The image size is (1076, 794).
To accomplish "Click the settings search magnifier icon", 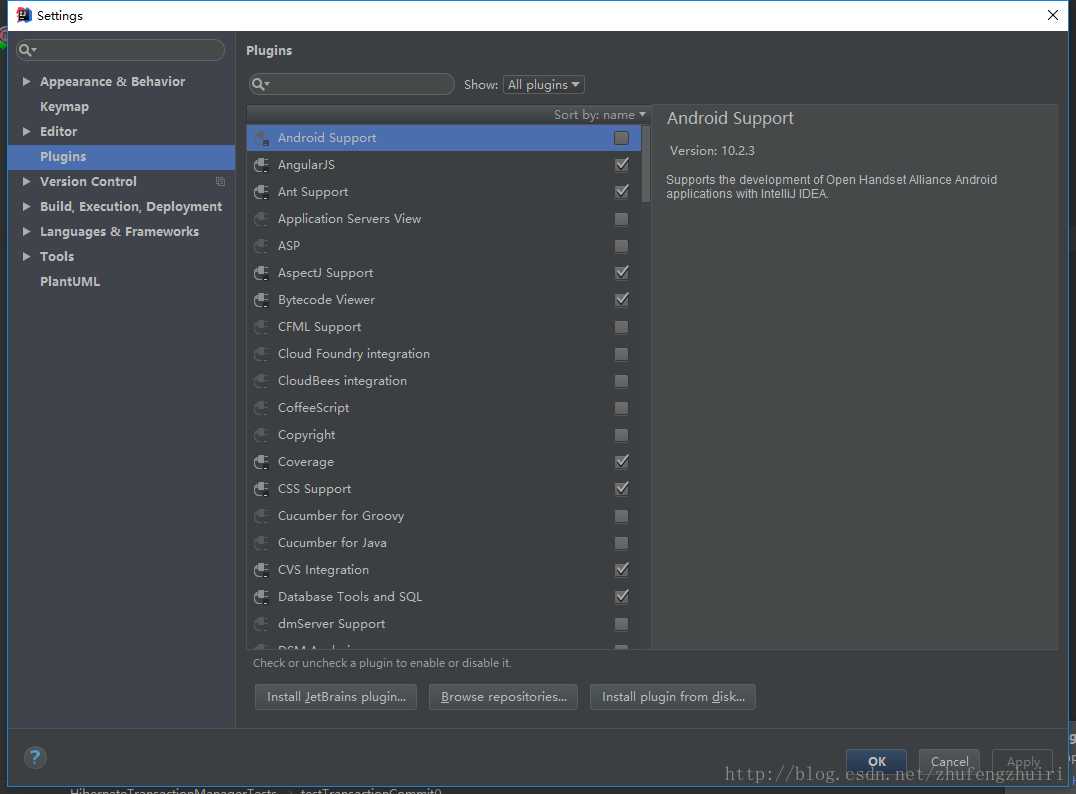I will (x=27, y=50).
